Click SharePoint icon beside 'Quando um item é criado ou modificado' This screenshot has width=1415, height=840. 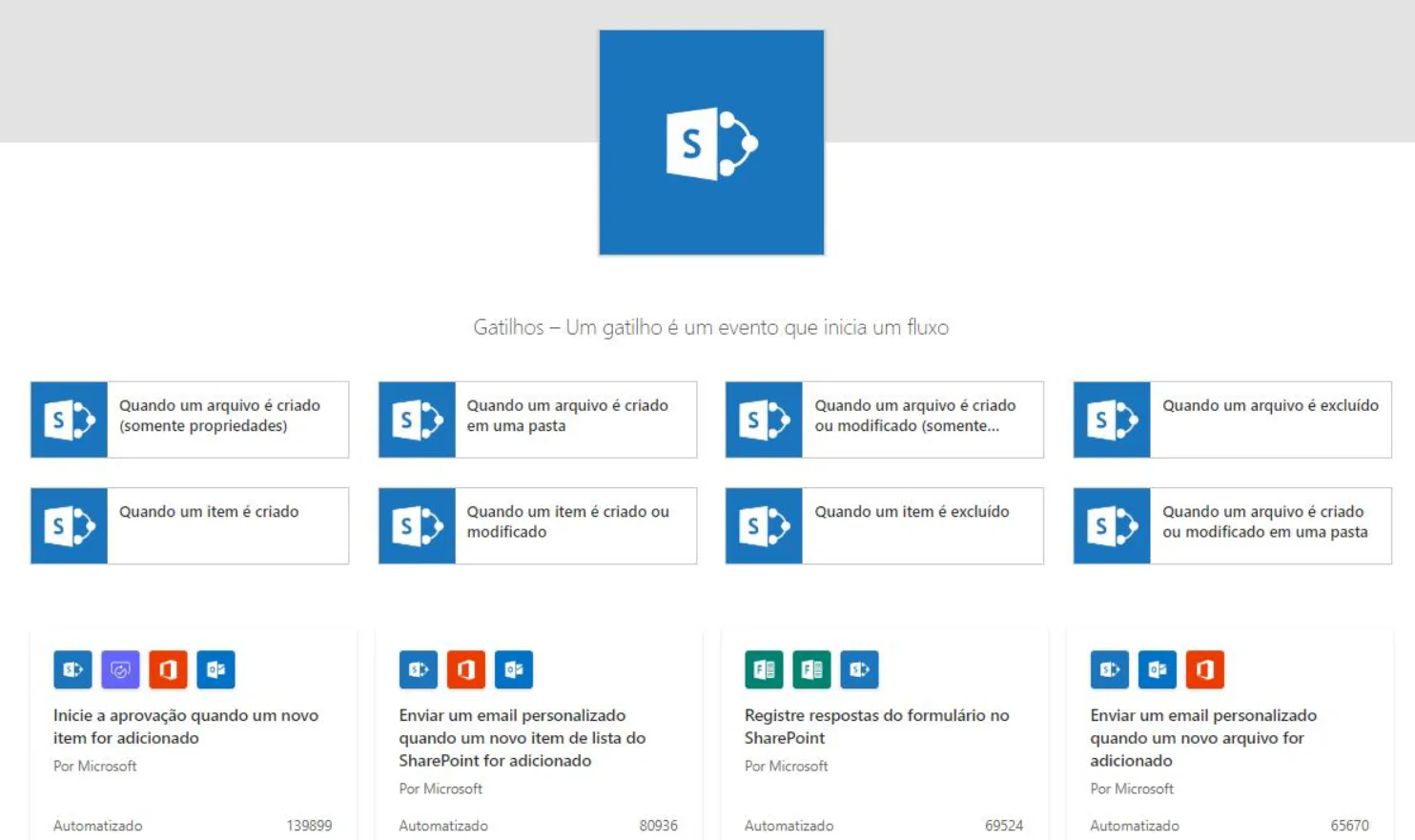point(417,525)
